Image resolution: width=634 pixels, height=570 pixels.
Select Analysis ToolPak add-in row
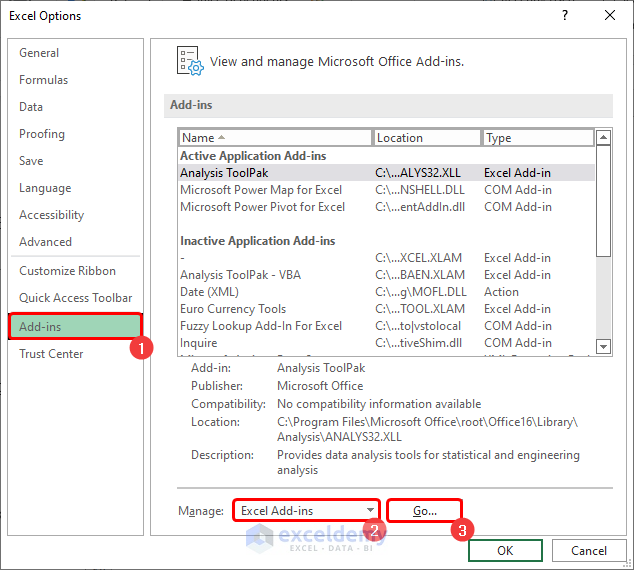point(387,173)
